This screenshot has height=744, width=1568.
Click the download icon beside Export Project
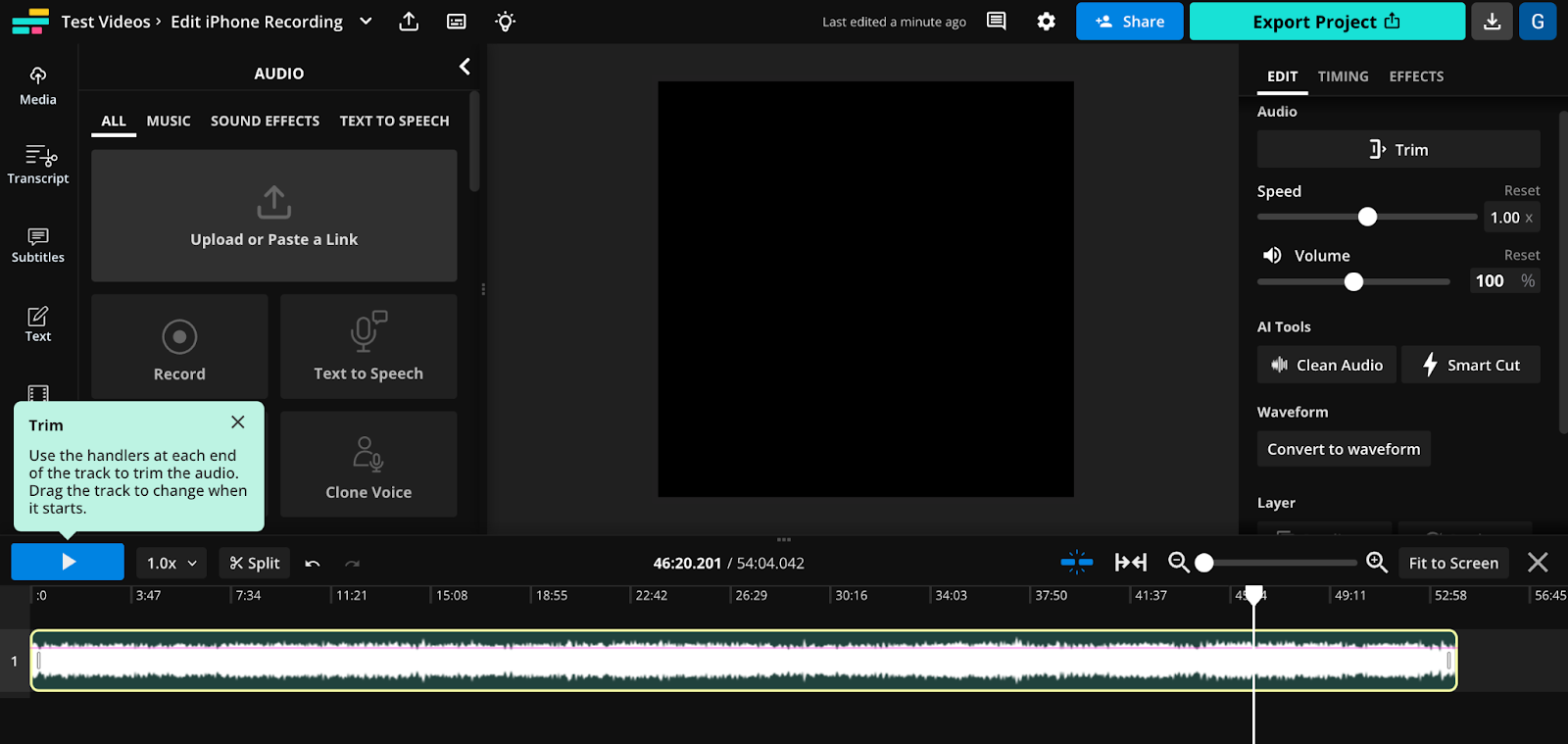(x=1492, y=22)
